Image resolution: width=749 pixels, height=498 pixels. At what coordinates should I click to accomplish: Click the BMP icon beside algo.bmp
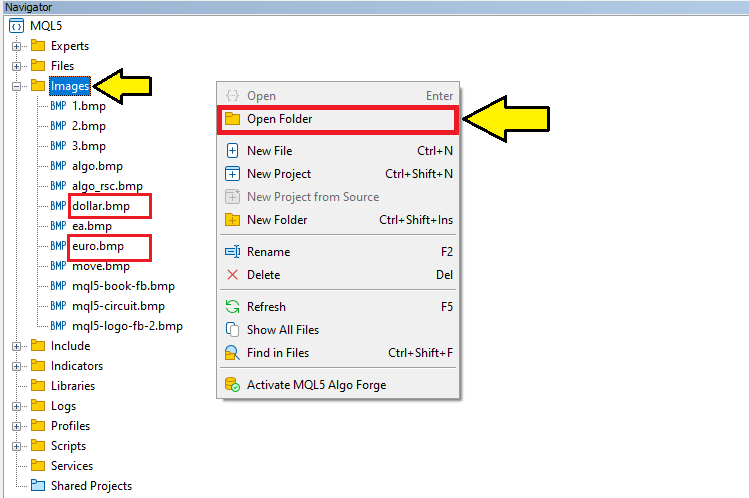(x=58, y=166)
